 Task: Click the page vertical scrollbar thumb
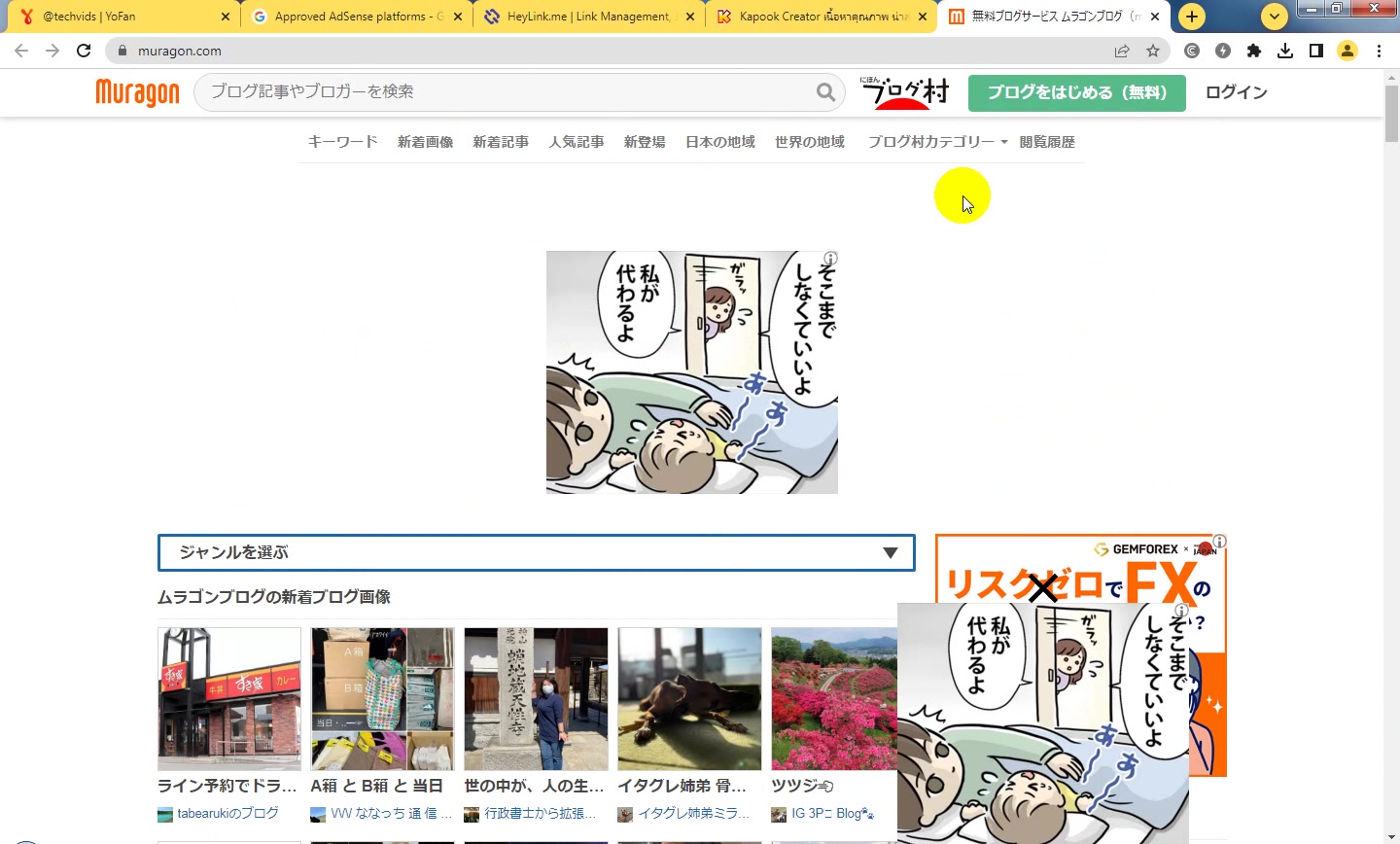point(1392,113)
